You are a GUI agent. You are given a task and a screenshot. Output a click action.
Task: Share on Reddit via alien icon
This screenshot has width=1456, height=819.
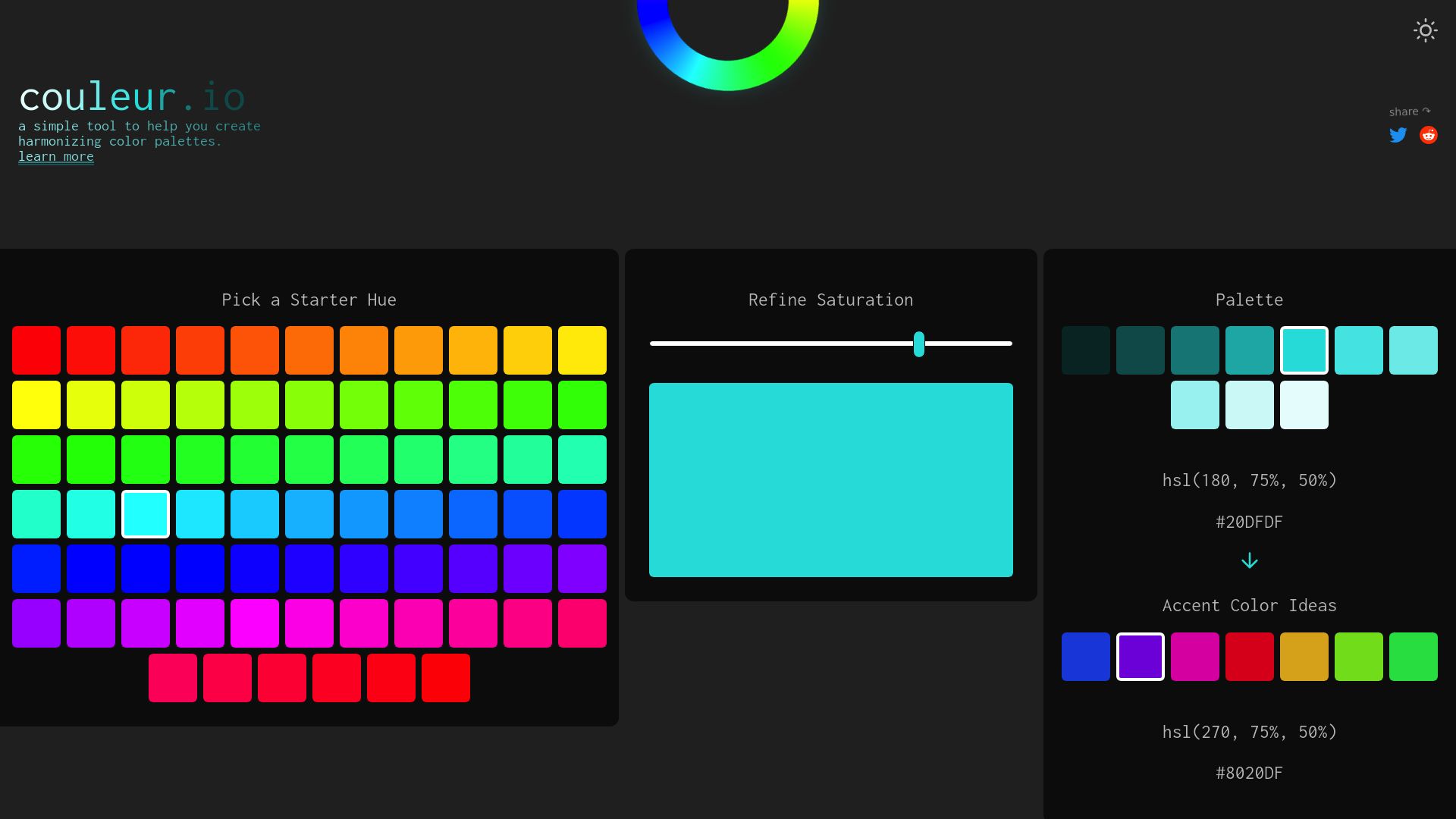1429,135
